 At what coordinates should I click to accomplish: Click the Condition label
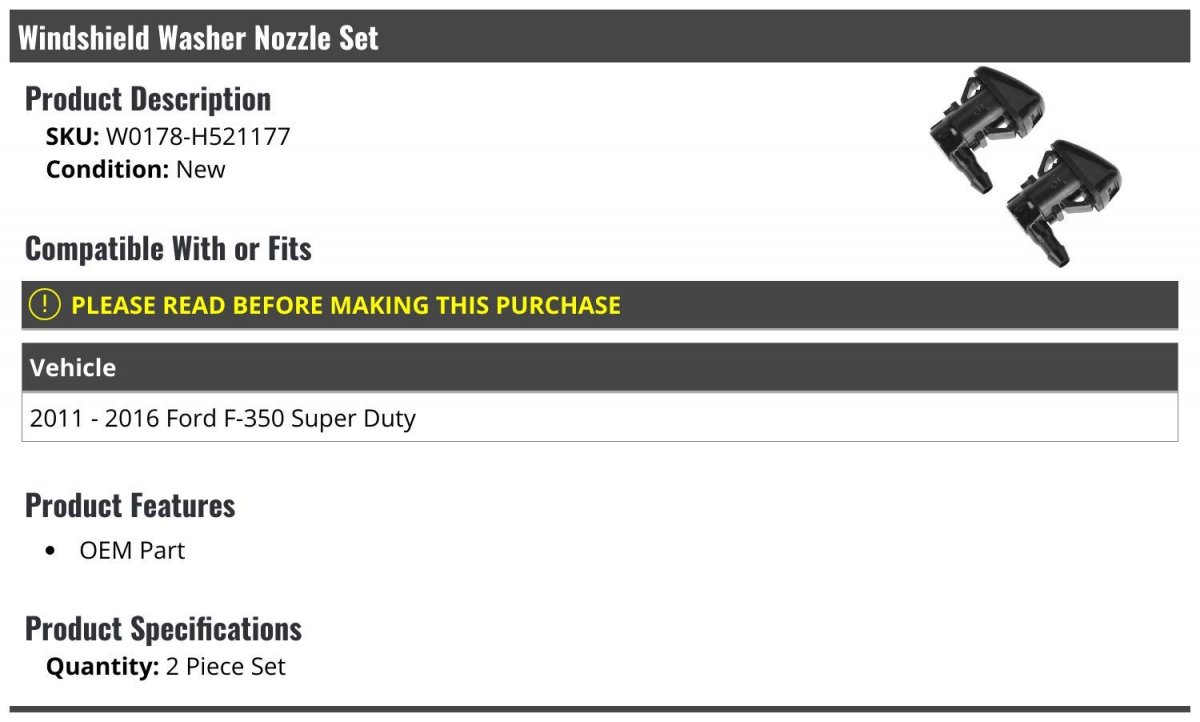(108, 169)
